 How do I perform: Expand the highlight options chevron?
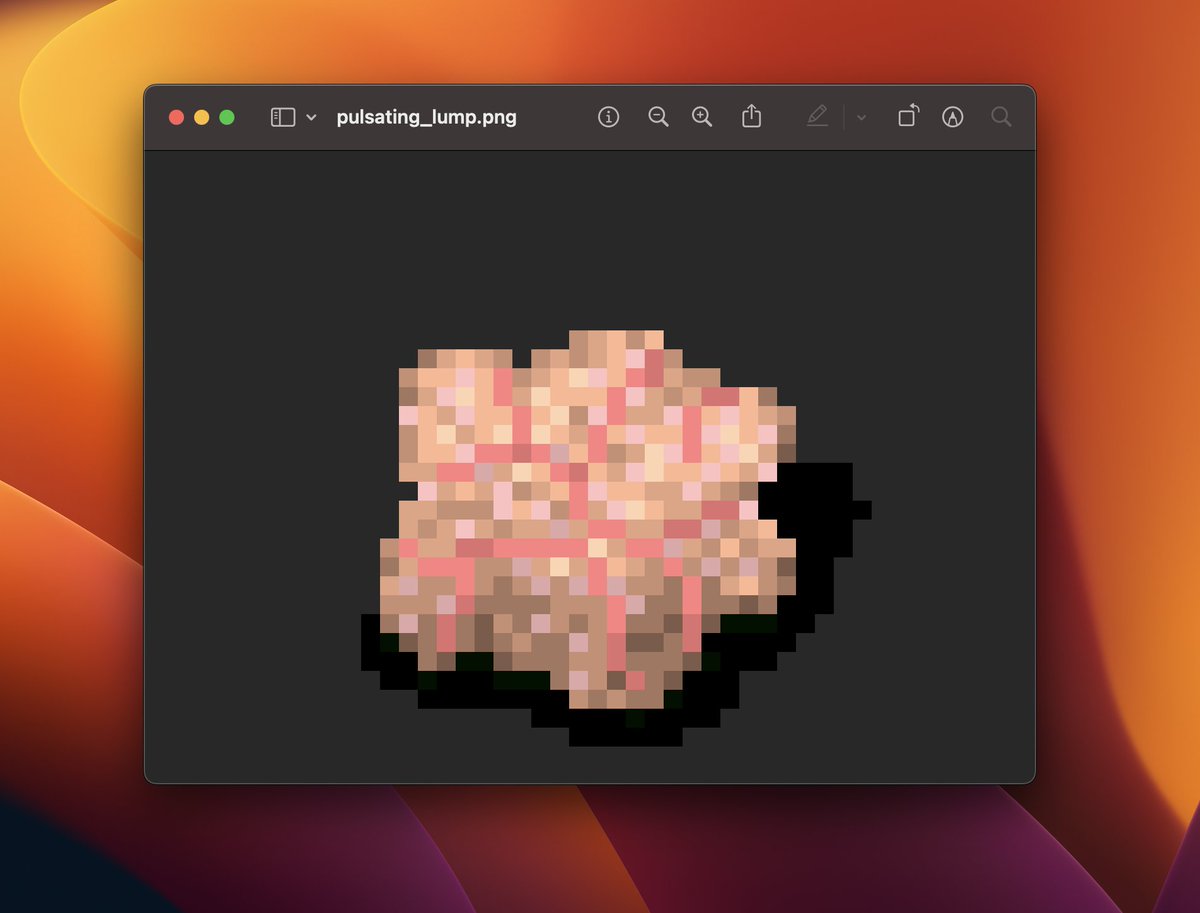point(861,117)
